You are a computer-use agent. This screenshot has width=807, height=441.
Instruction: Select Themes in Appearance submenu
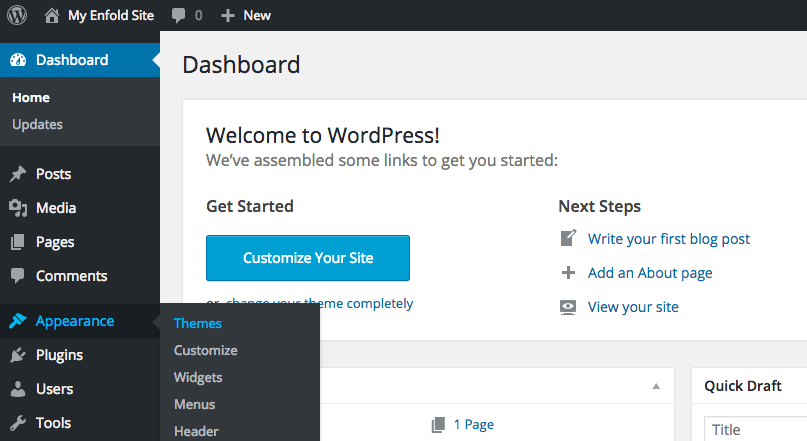pyautogui.click(x=198, y=323)
